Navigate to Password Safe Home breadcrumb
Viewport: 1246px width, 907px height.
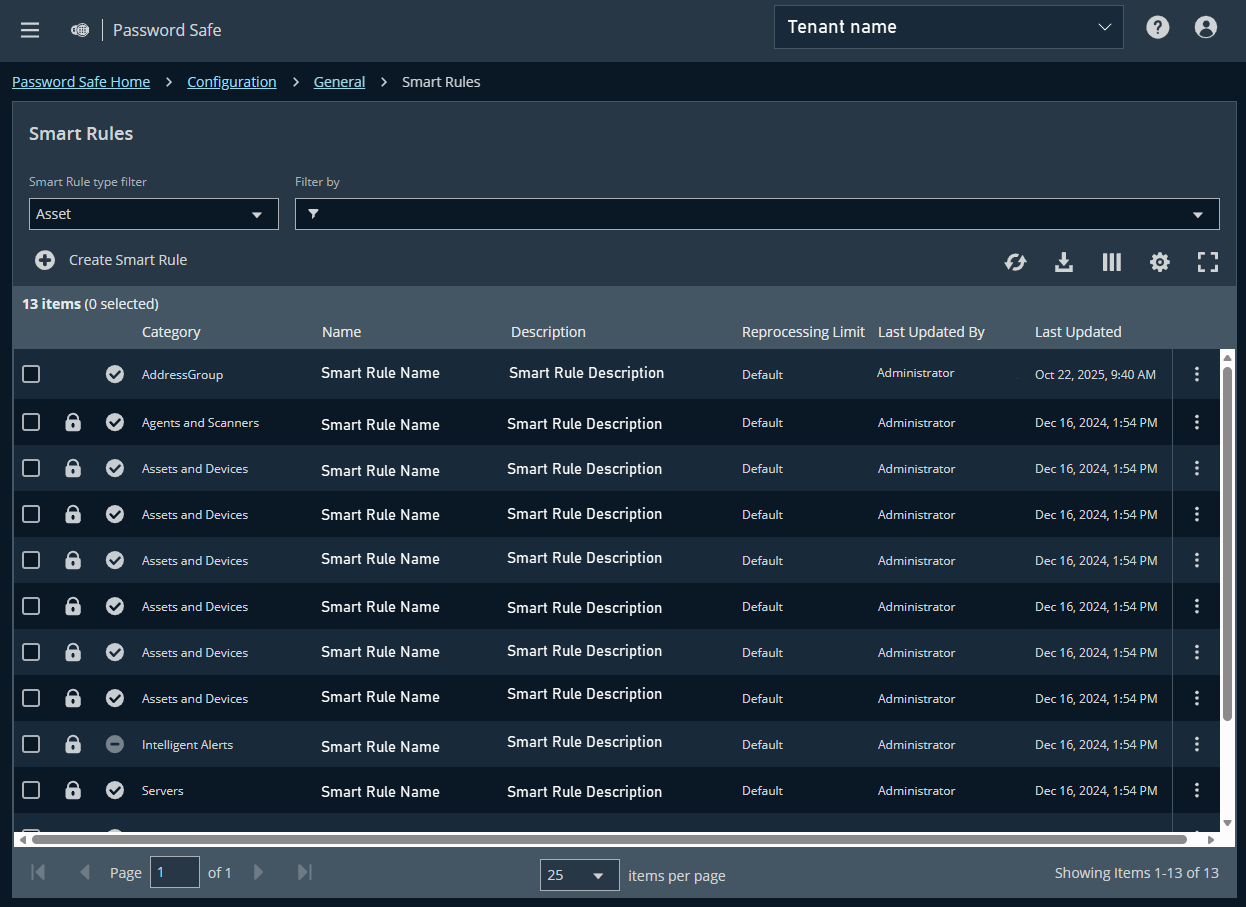click(81, 82)
